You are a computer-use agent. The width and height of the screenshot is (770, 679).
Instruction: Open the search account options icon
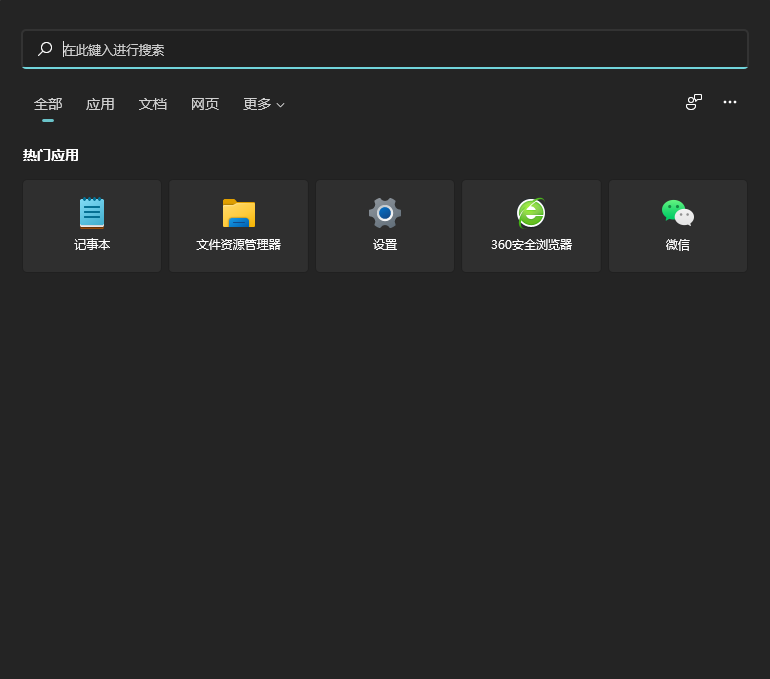(693, 102)
